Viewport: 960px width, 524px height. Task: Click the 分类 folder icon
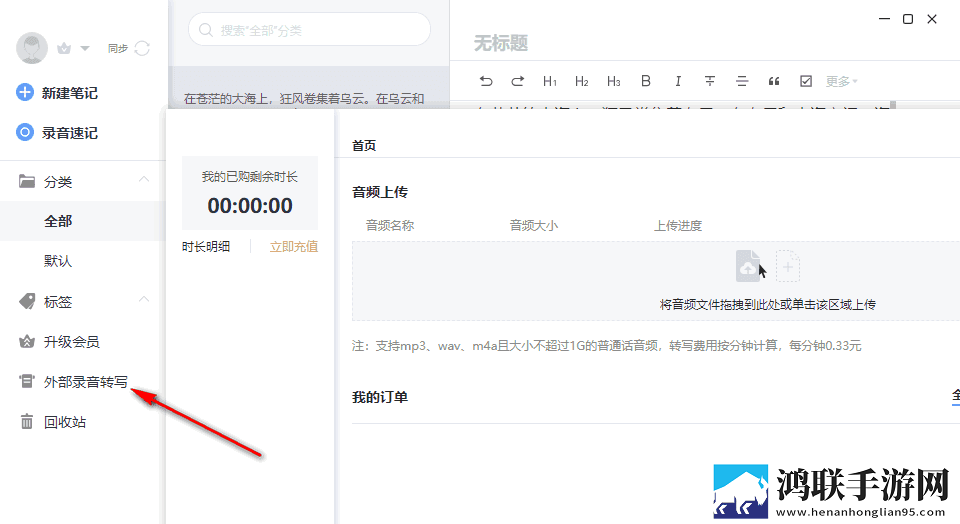point(26,181)
